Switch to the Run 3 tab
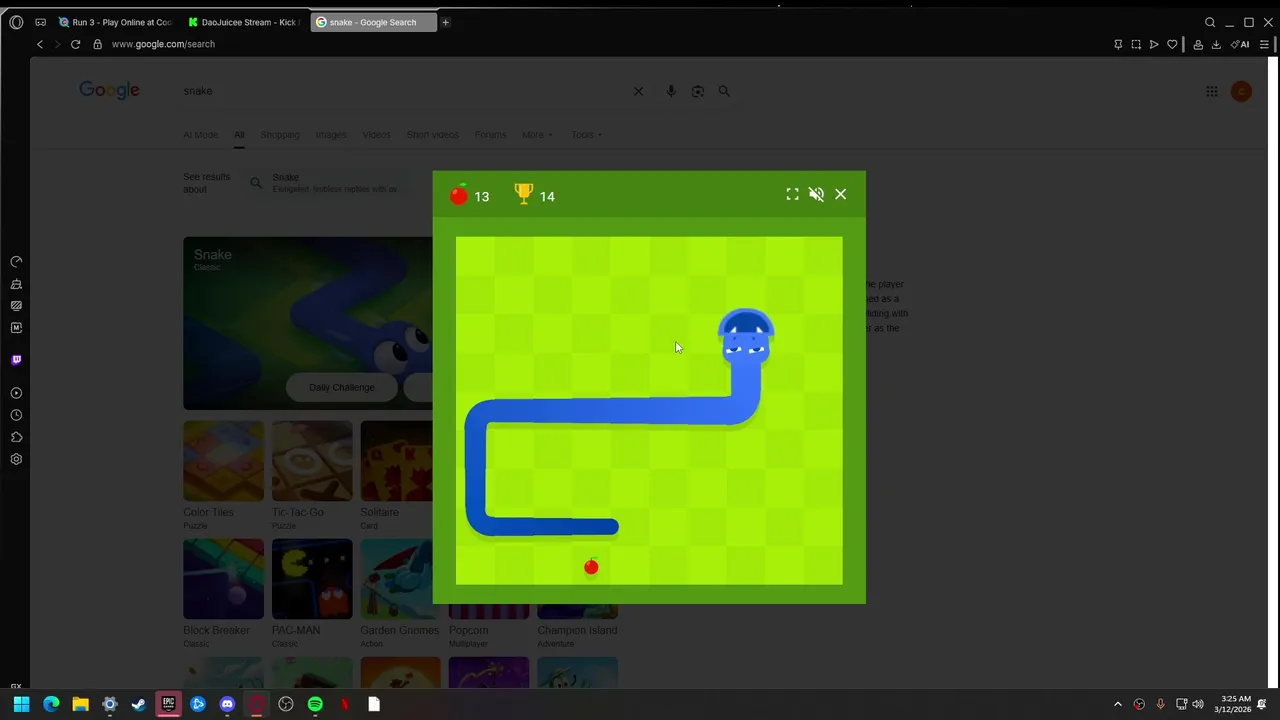This screenshot has height=720, width=1280. click(116, 22)
